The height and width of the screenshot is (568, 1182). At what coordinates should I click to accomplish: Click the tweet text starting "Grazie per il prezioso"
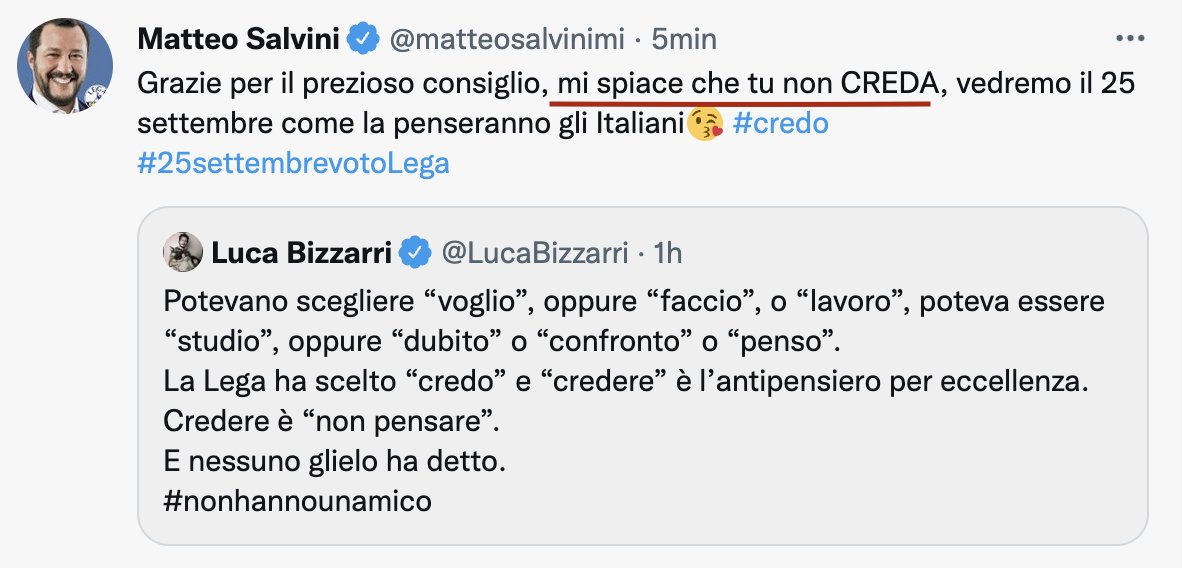click(340, 85)
